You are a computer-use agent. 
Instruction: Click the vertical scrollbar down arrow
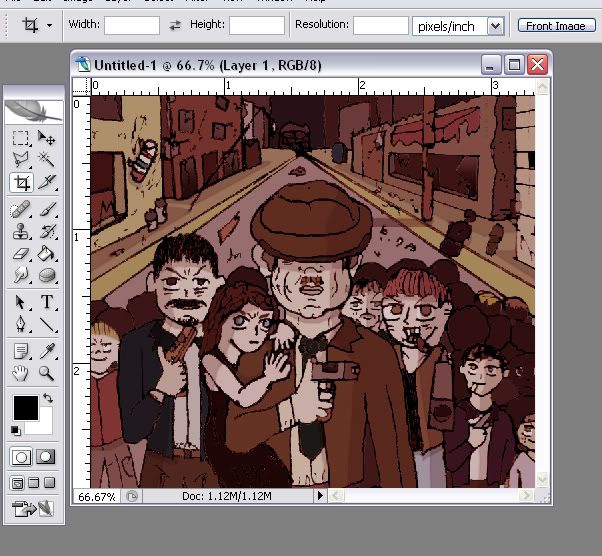[542, 479]
